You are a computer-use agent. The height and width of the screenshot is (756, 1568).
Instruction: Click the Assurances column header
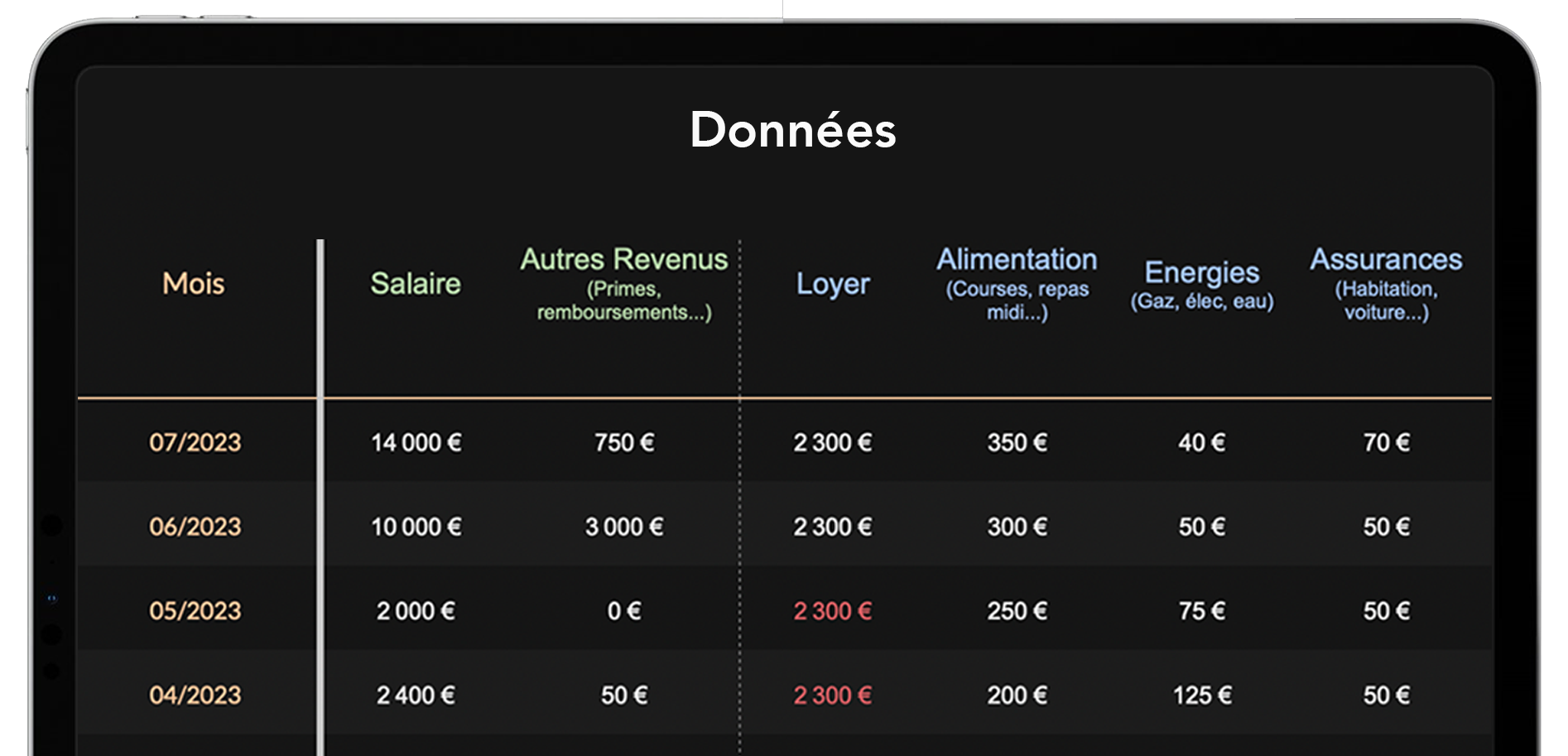click(x=1386, y=261)
